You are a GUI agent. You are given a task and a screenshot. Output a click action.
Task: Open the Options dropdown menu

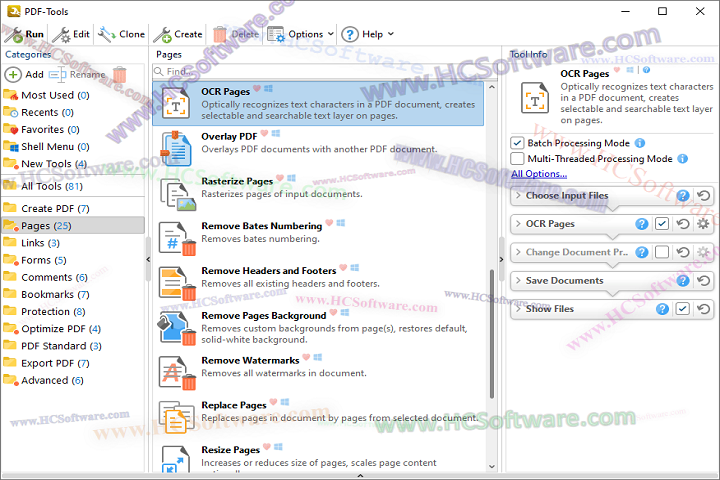[x=301, y=34]
